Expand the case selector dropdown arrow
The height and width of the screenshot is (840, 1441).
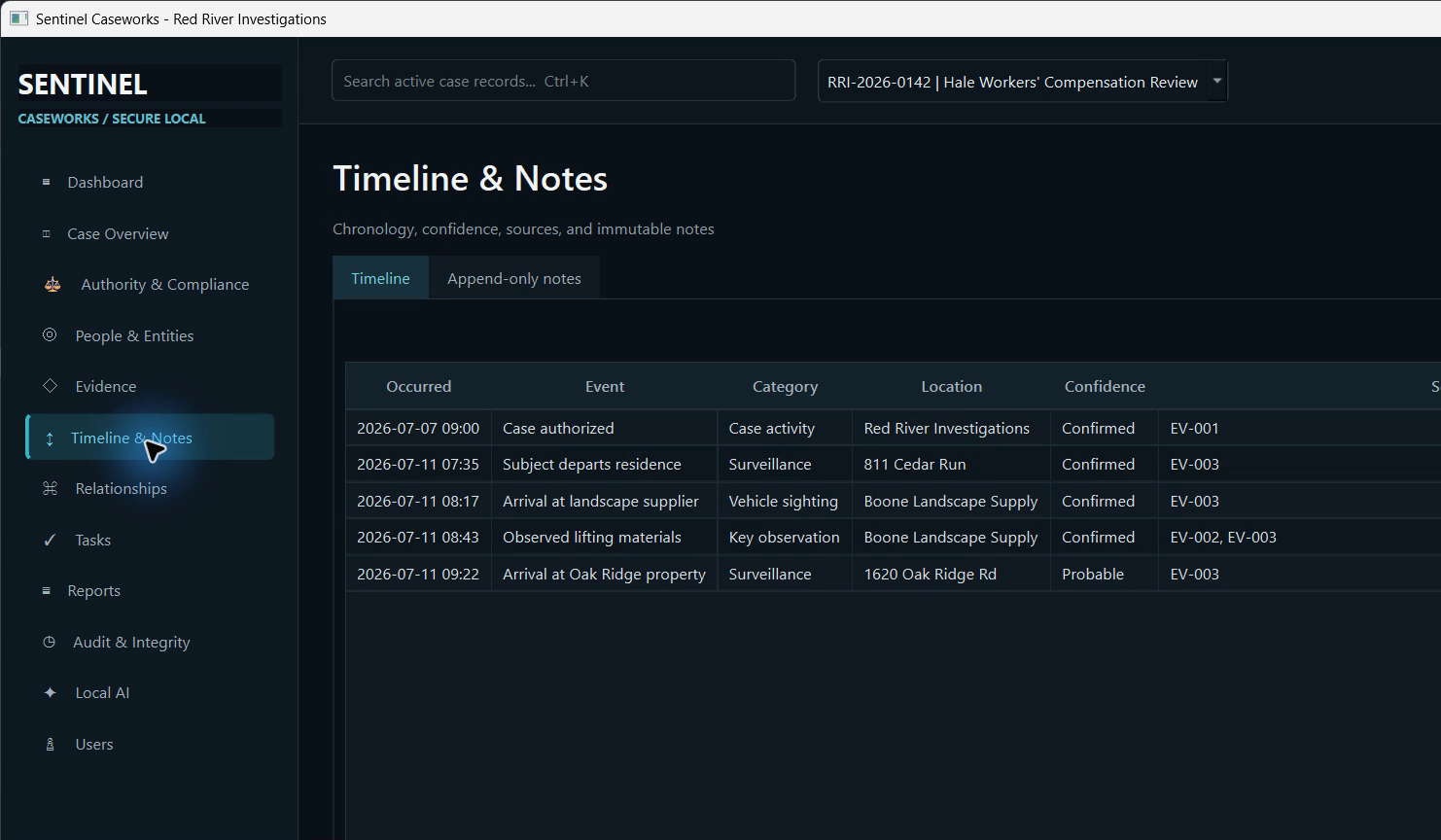(1216, 81)
